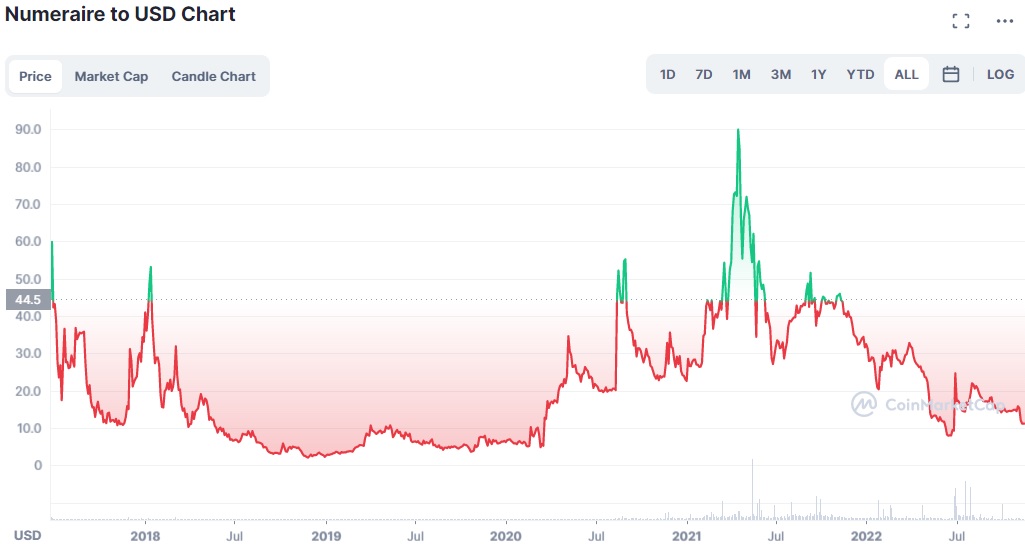Click the 90.0 y-axis label
Screen dimensions: 1025x547
[28, 129]
